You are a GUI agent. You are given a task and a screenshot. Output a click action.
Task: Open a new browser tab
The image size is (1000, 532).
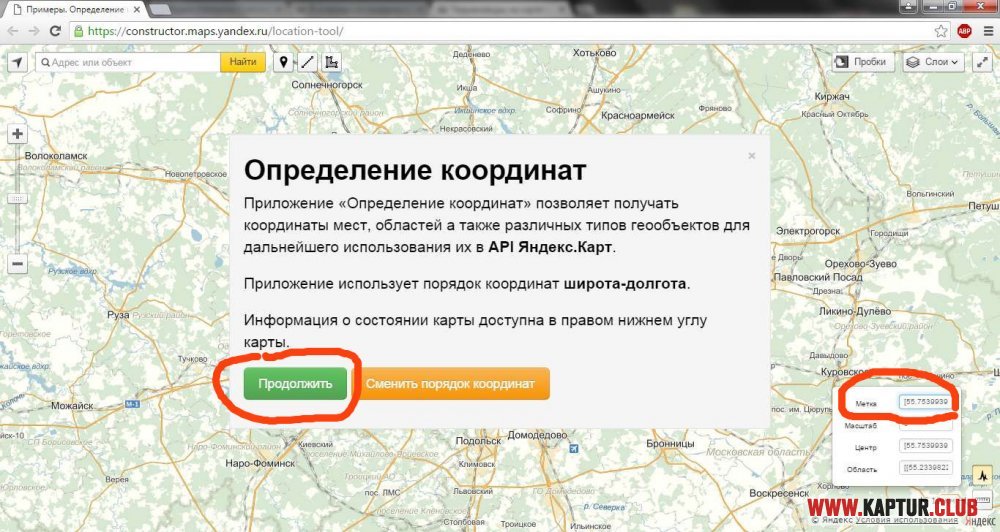[x=159, y=10]
